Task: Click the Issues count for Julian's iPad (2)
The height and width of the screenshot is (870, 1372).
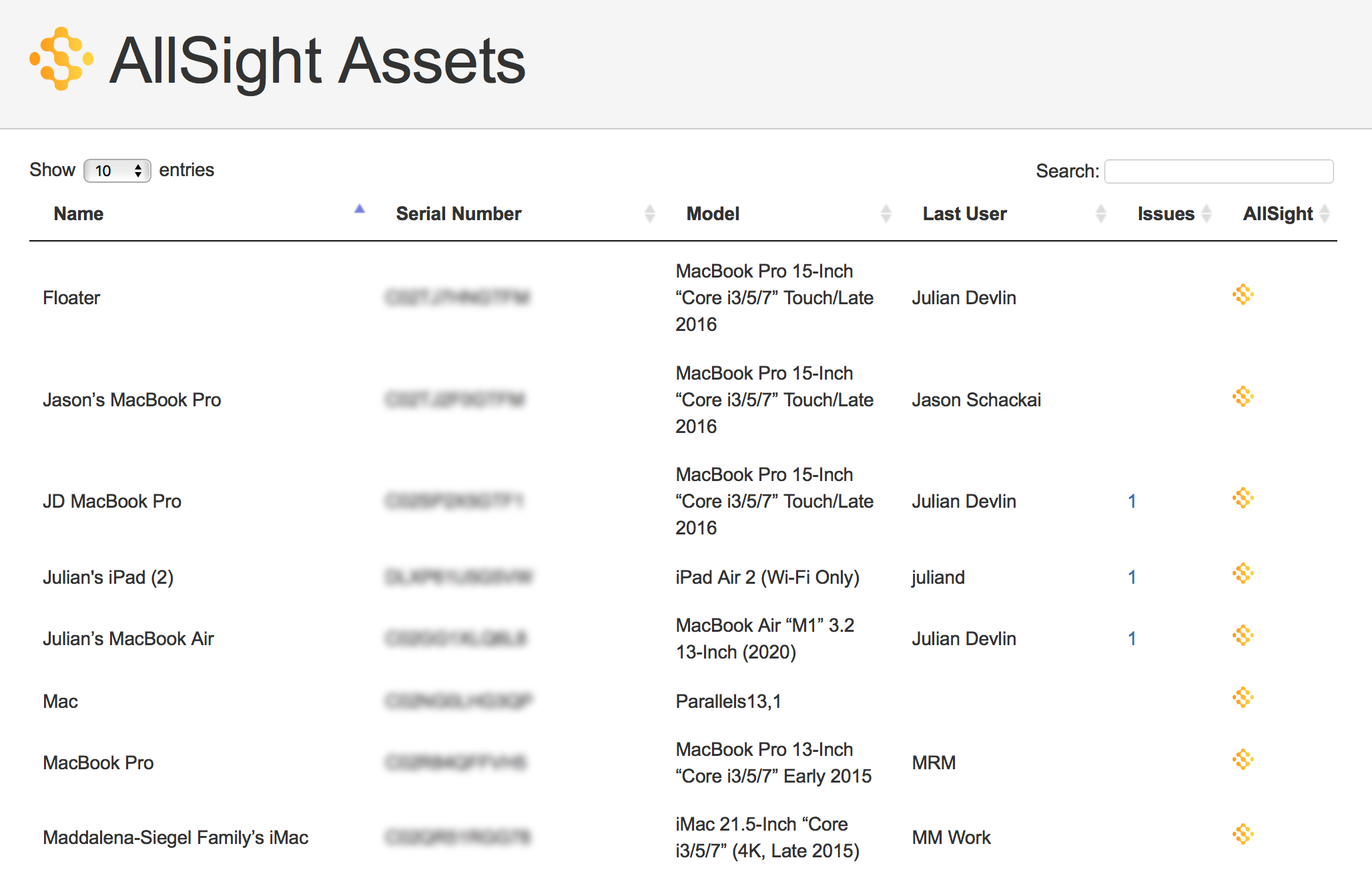Action: coord(1132,577)
